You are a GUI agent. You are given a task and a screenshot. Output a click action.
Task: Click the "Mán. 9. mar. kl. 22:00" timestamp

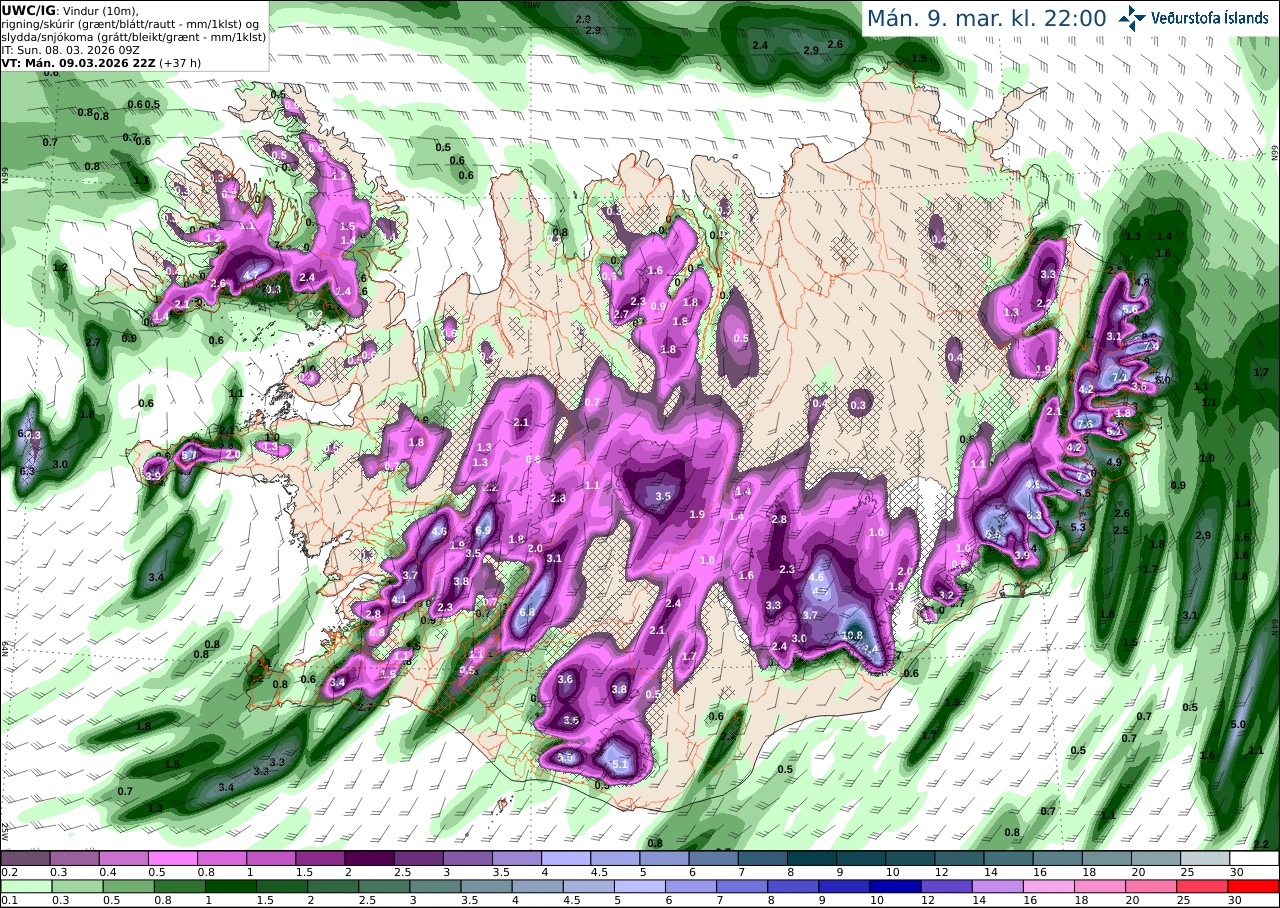[x=986, y=18]
